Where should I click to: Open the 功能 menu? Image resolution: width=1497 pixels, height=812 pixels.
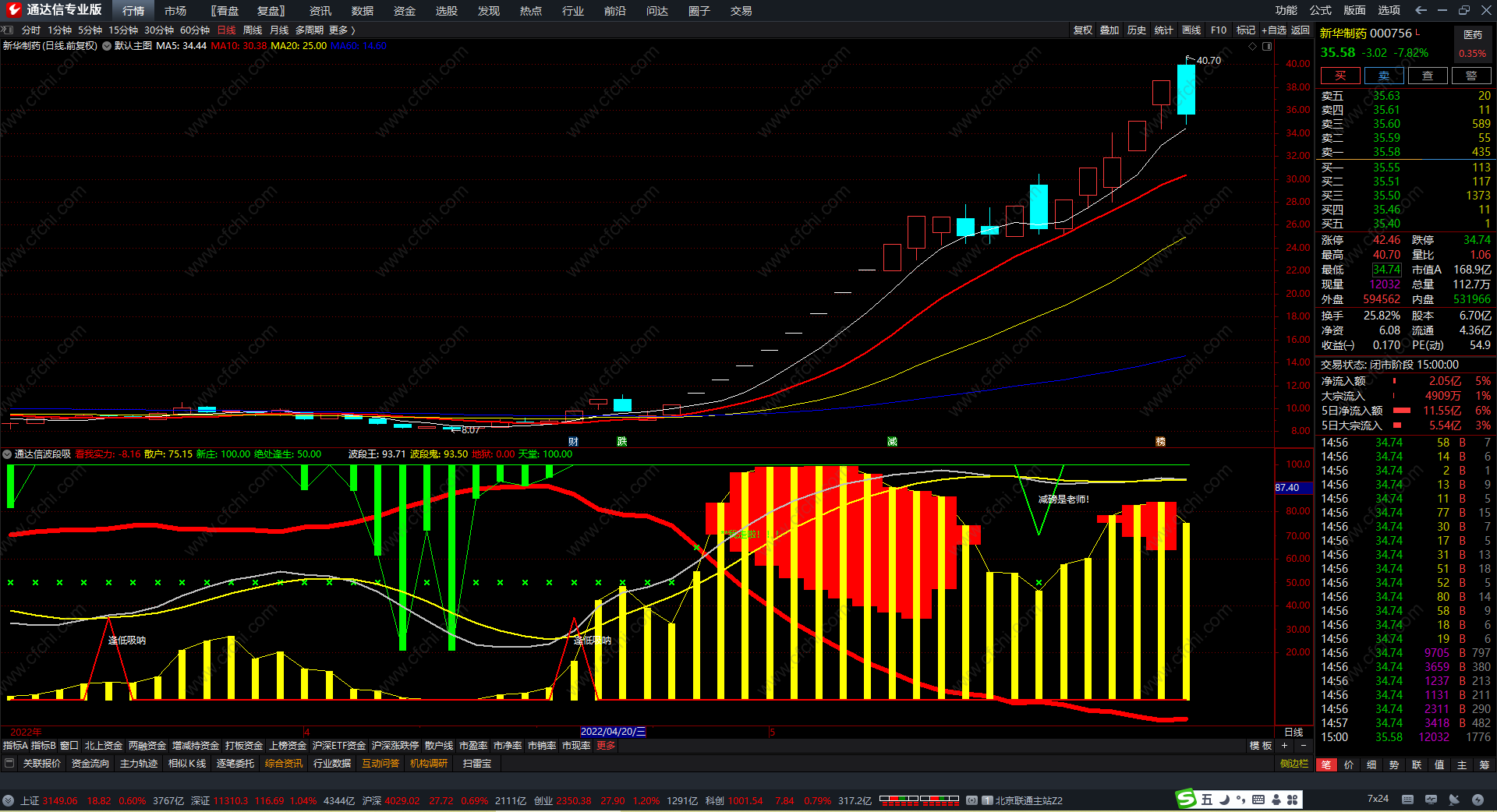coord(1286,10)
